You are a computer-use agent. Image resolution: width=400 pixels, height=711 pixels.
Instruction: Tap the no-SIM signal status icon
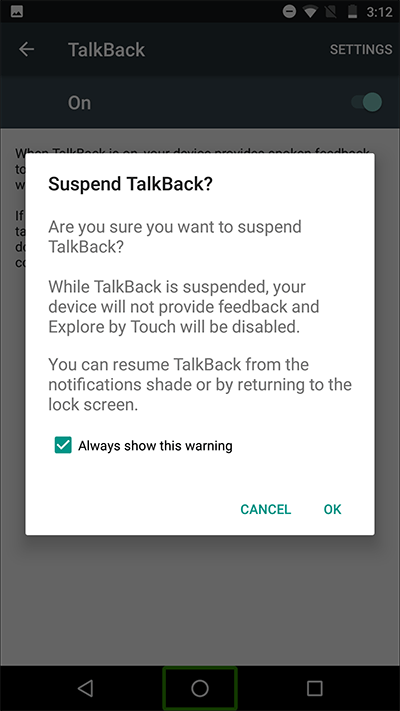click(x=332, y=12)
